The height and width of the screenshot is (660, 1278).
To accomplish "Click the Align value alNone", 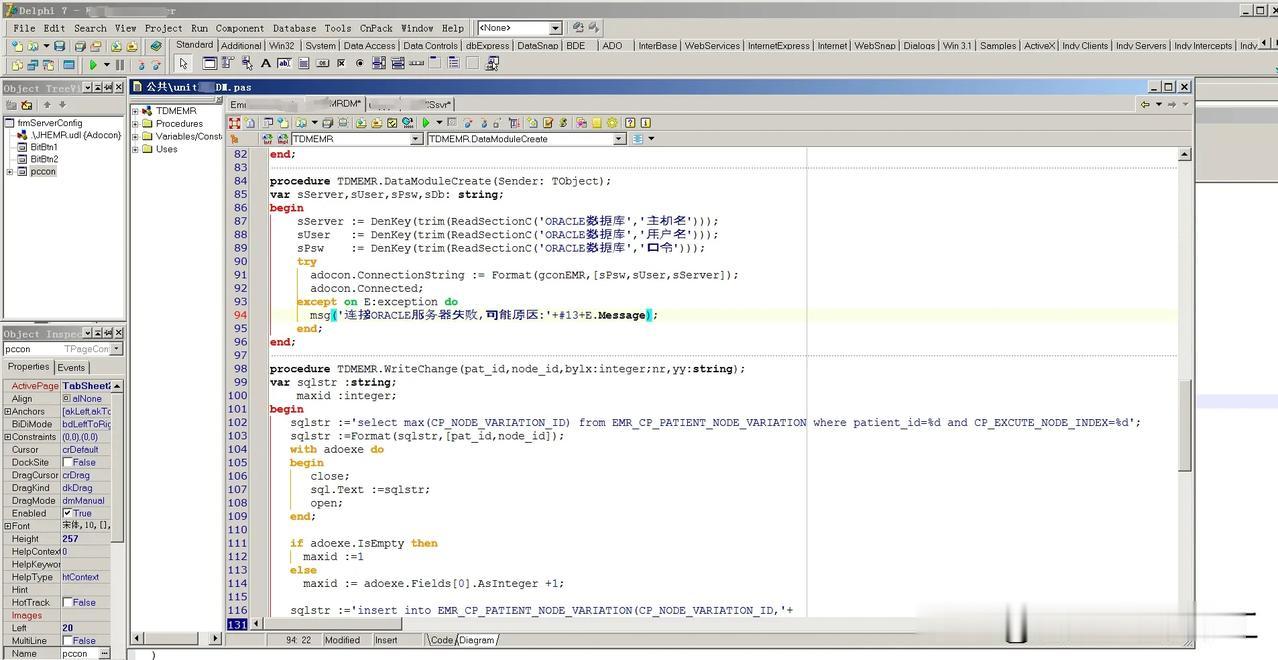I will click(87, 399).
